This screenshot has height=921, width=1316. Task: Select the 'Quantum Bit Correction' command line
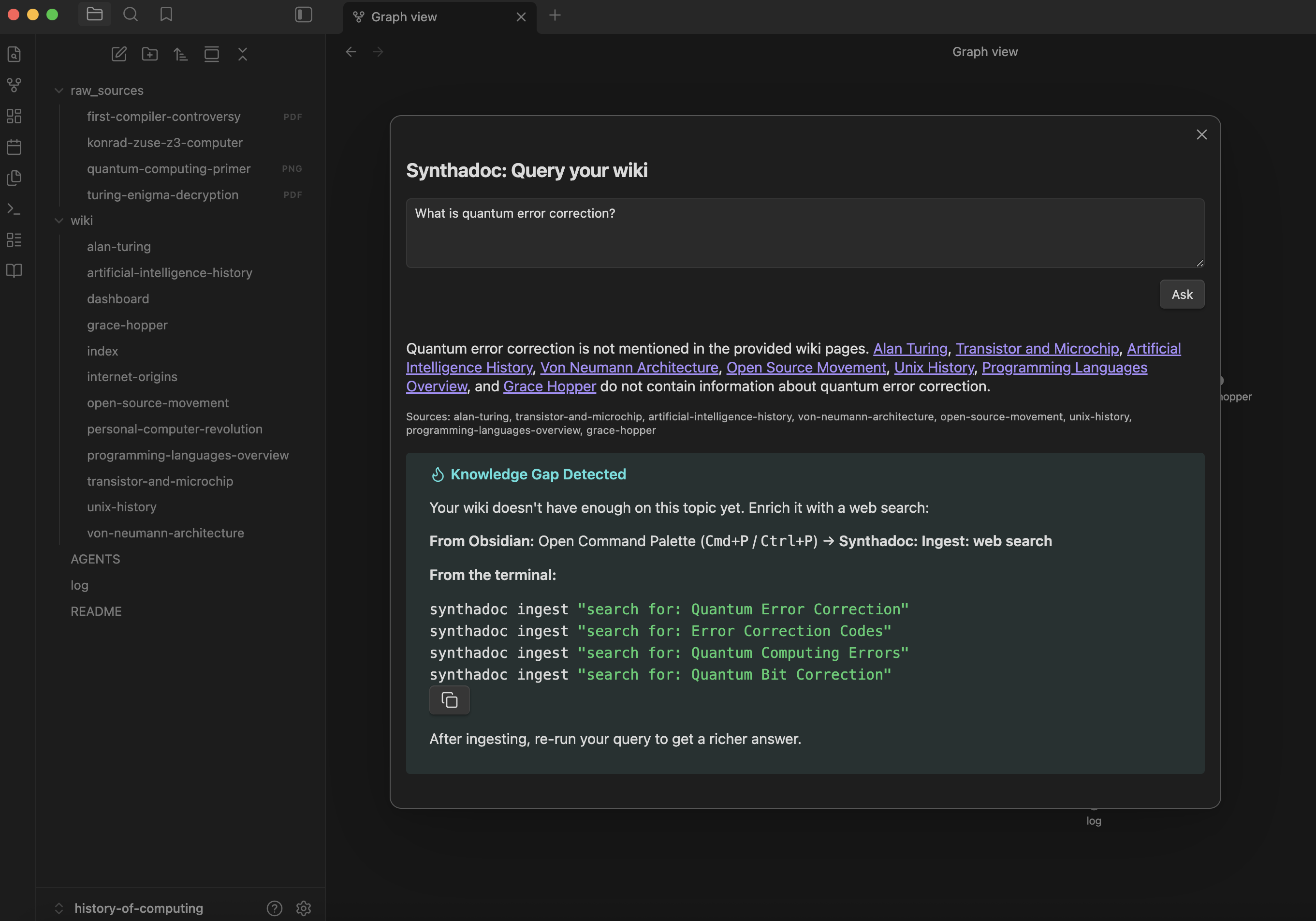pyautogui.click(x=660, y=674)
